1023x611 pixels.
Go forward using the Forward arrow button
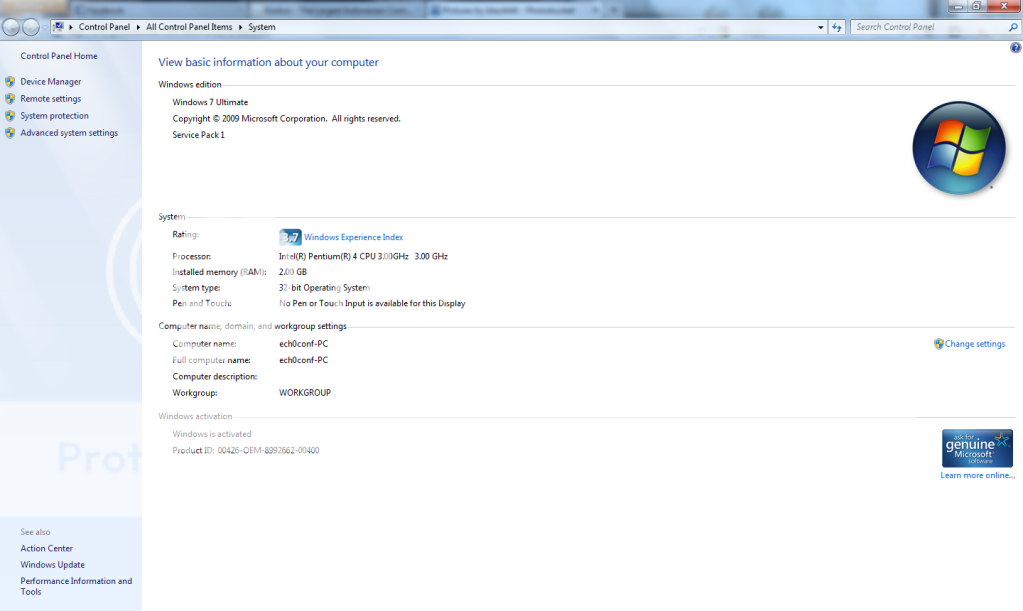click(31, 27)
